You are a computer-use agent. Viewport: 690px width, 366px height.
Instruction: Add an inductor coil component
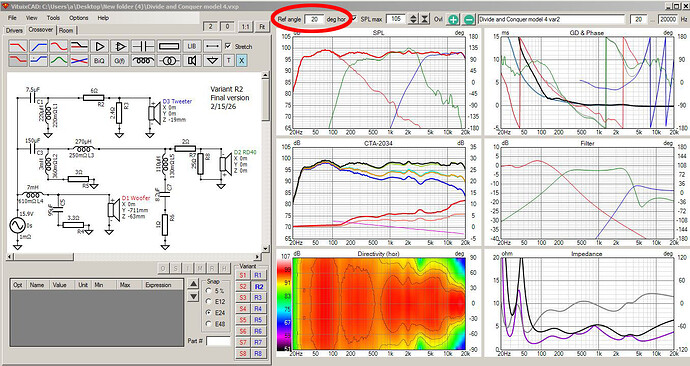tap(143, 60)
